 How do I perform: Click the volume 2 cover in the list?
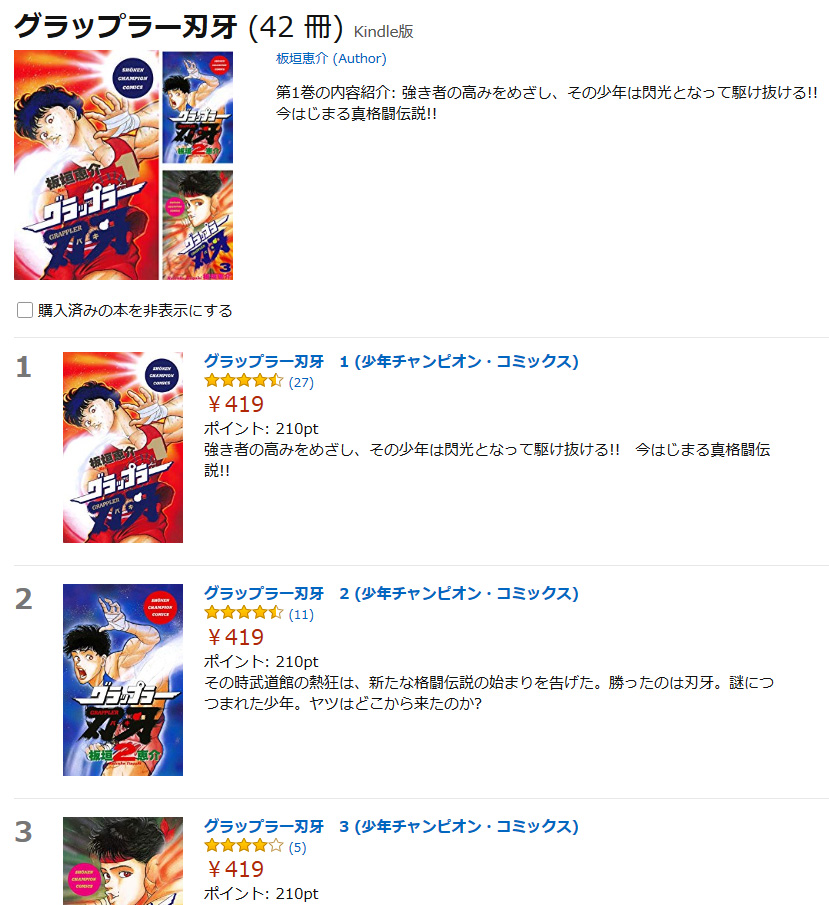tap(123, 680)
